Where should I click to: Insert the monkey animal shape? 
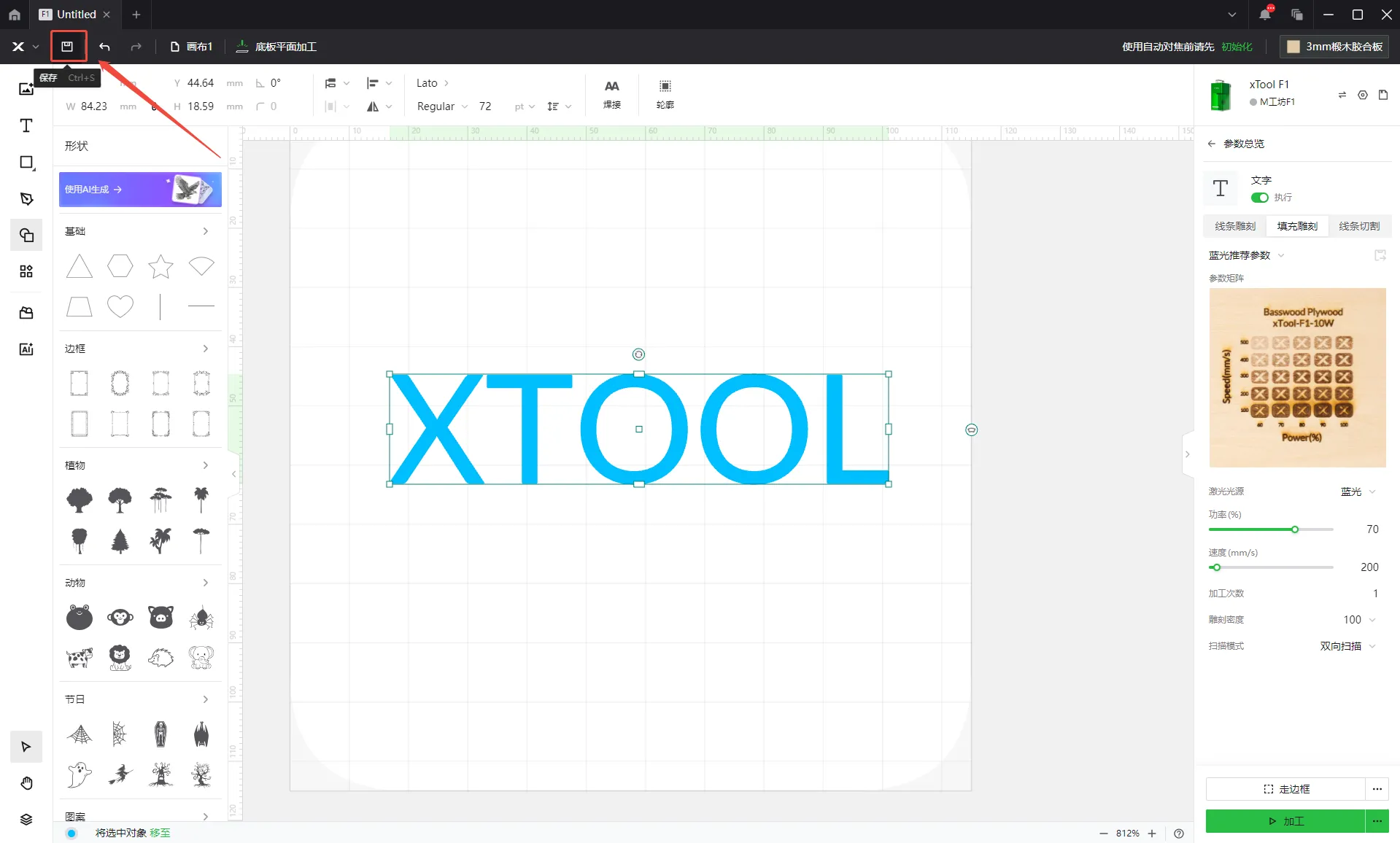pyautogui.click(x=120, y=618)
